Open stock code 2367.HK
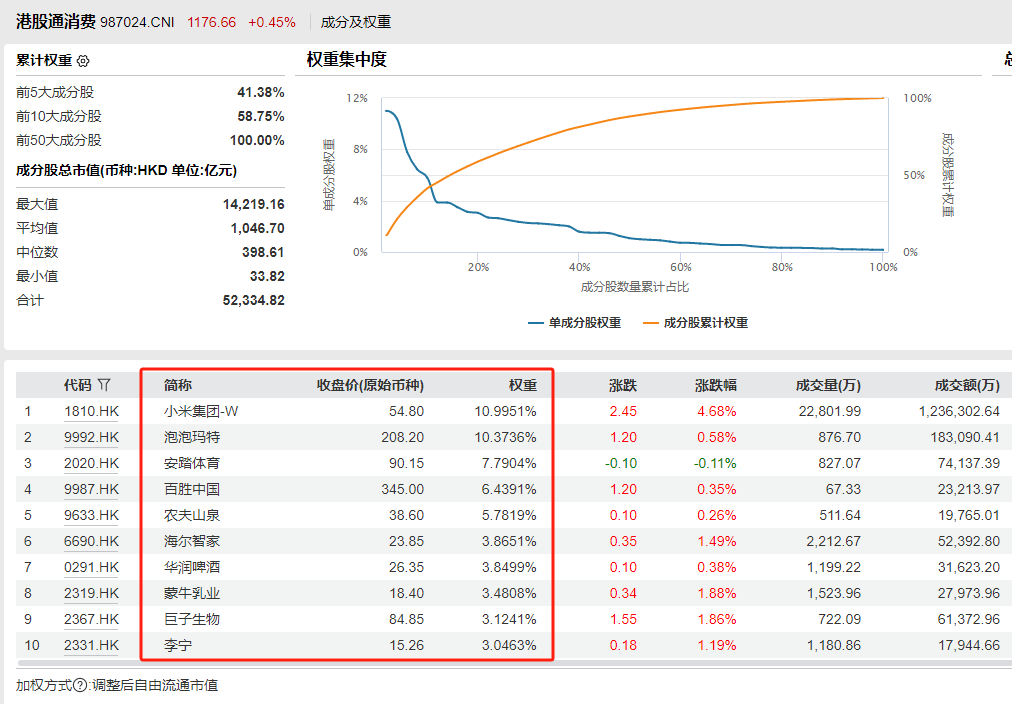 (x=91, y=619)
